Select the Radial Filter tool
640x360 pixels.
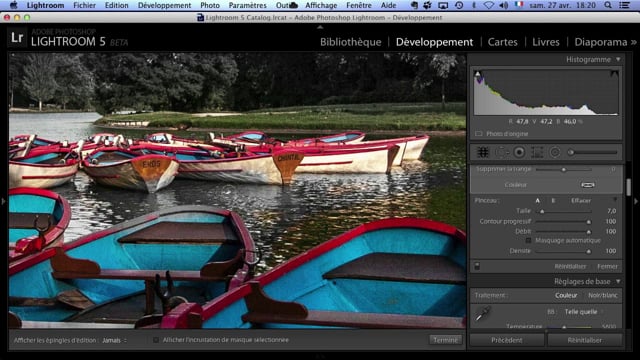[555, 152]
